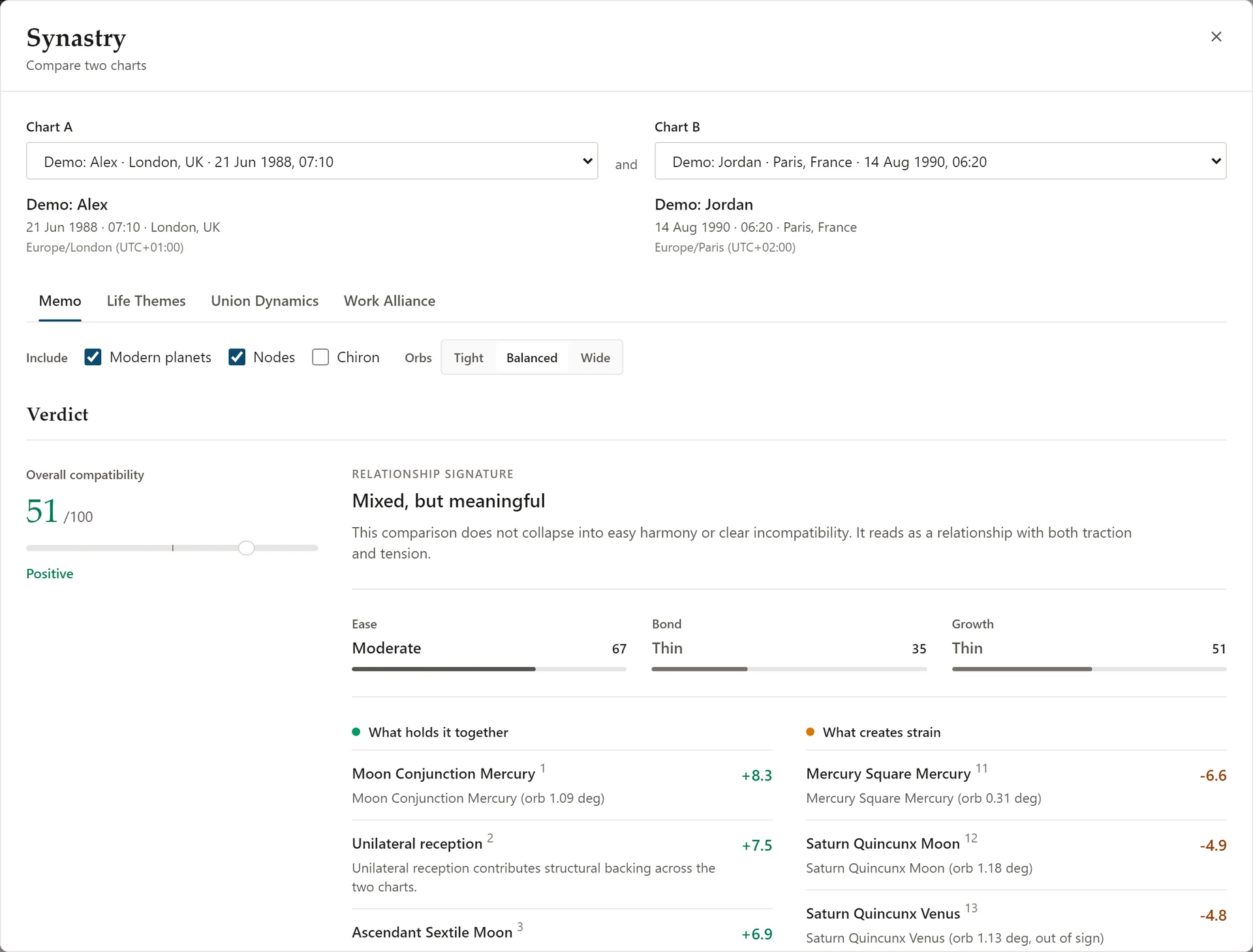
Task: Open the Work Alliance tab
Action: [390, 301]
